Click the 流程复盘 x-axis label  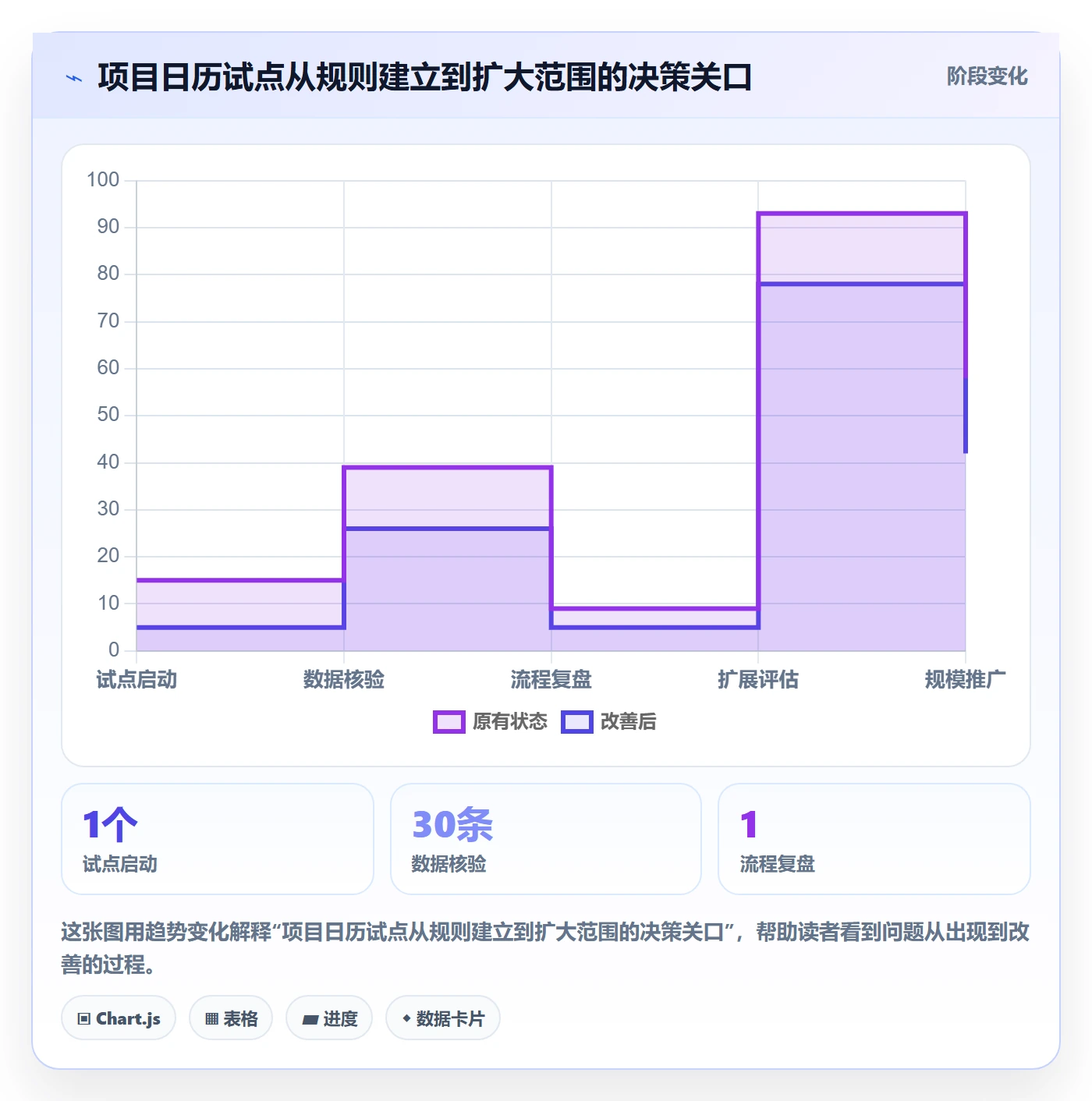click(x=551, y=680)
